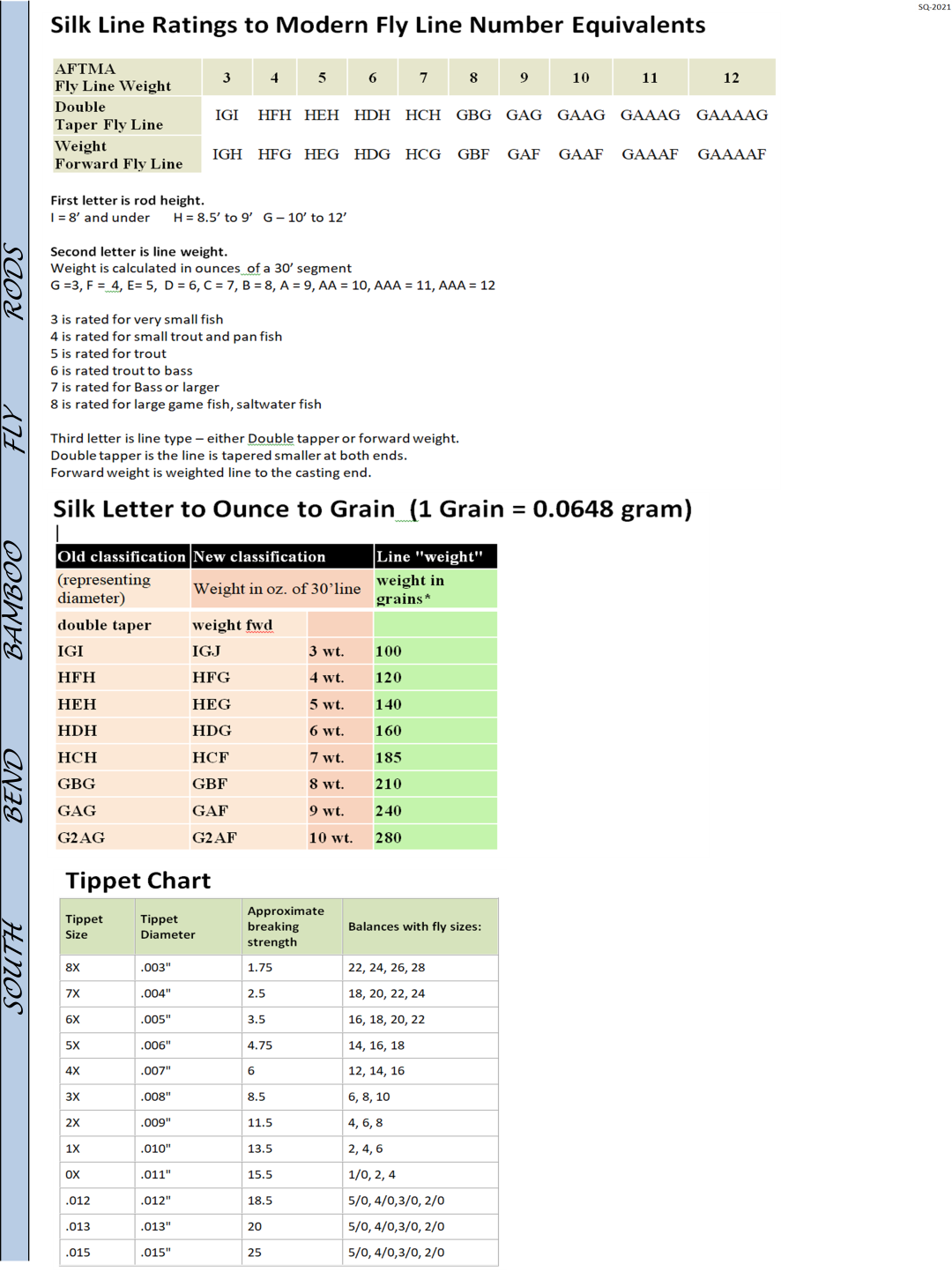Click 'I = 8' and under' rod height text
The height and width of the screenshot is (1279, 952).
[100, 218]
